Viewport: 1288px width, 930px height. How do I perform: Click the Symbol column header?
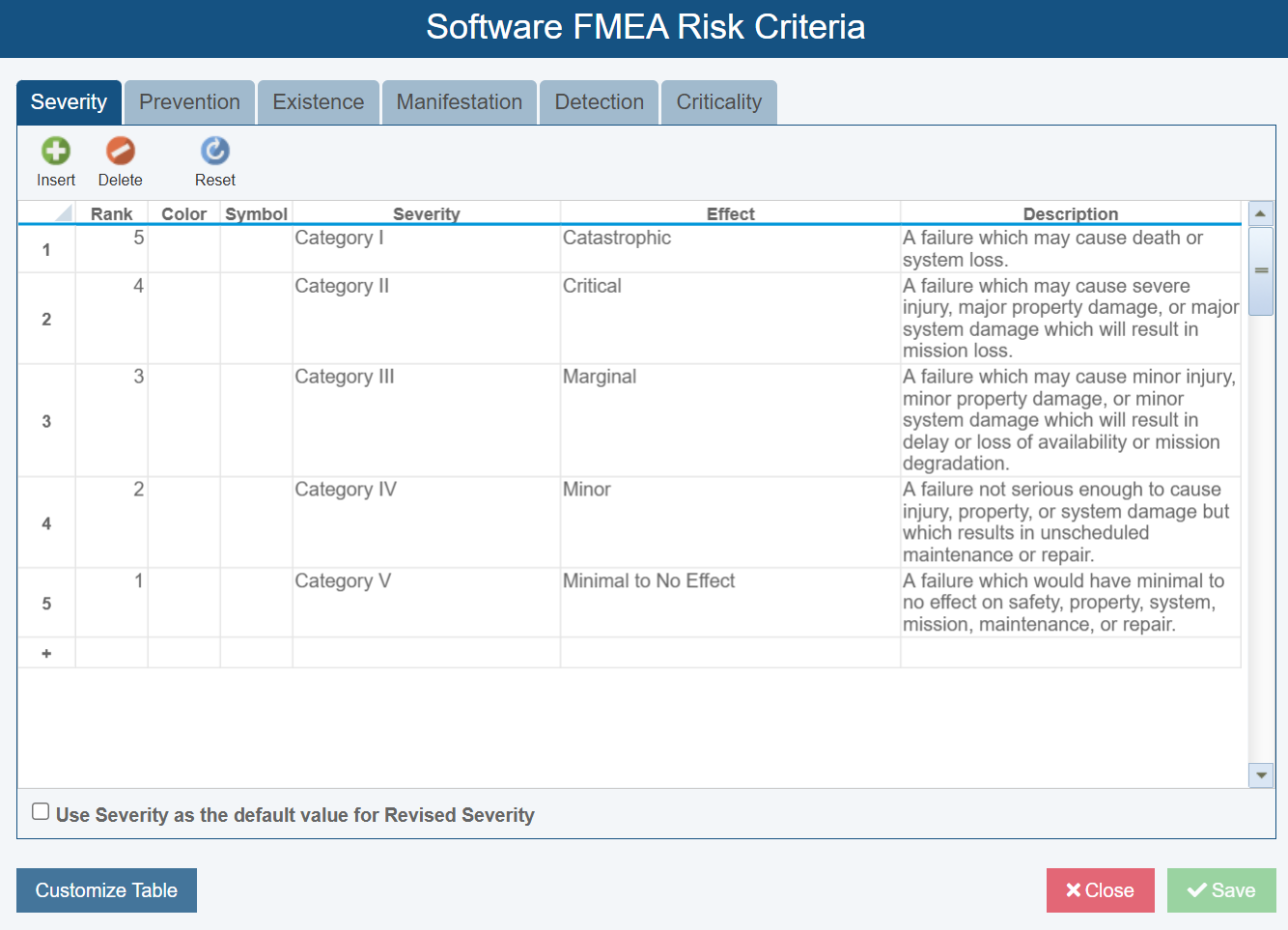257,213
